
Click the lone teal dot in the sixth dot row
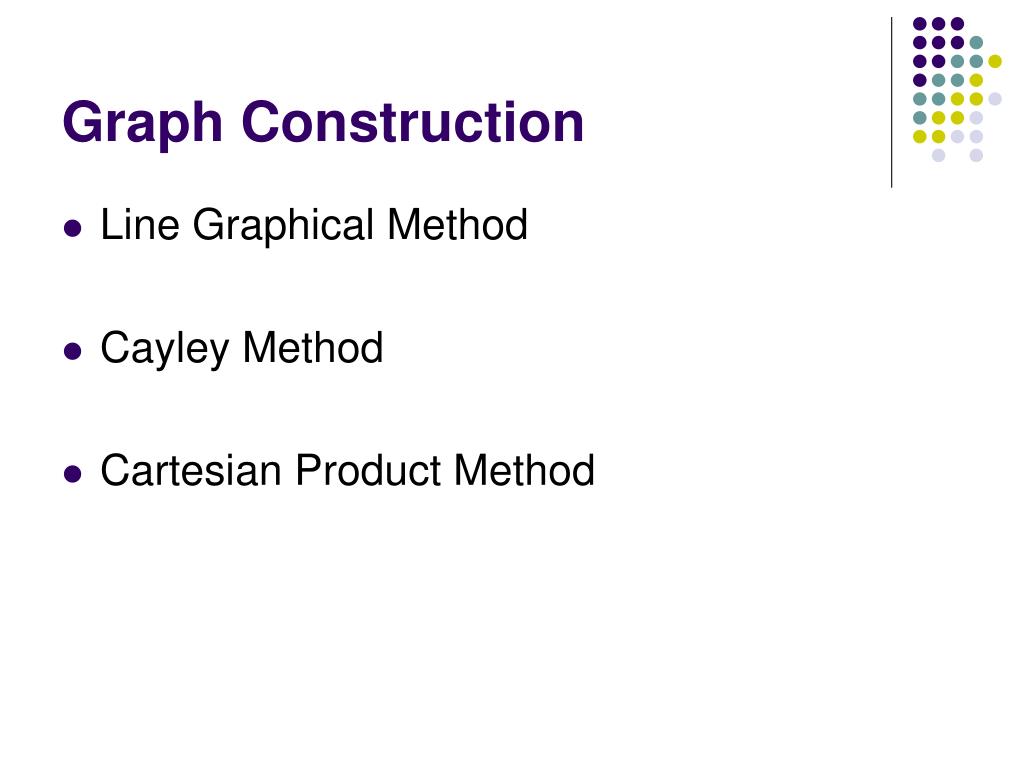click(920, 118)
